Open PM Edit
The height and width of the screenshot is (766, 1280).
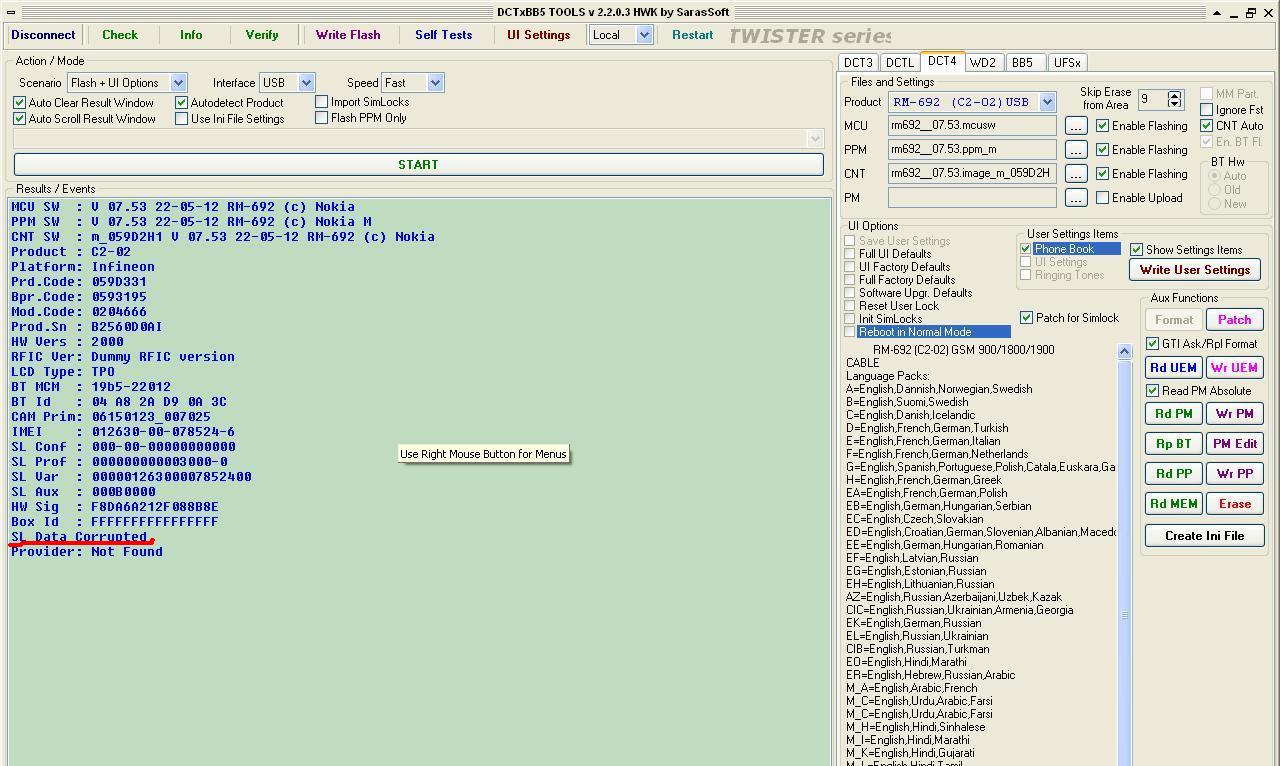pyautogui.click(x=1234, y=444)
